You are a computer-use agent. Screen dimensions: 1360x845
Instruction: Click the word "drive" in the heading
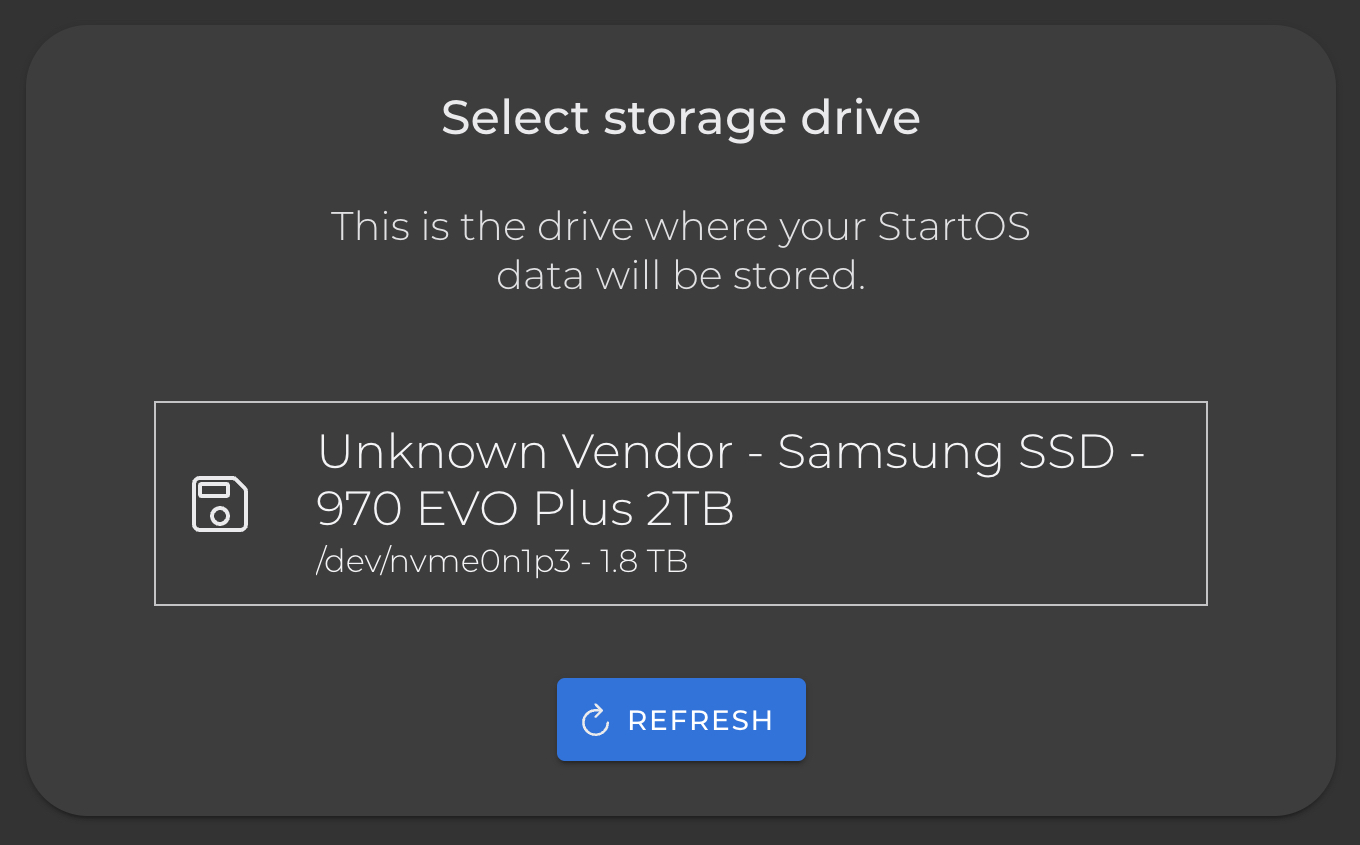[x=860, y=118]
